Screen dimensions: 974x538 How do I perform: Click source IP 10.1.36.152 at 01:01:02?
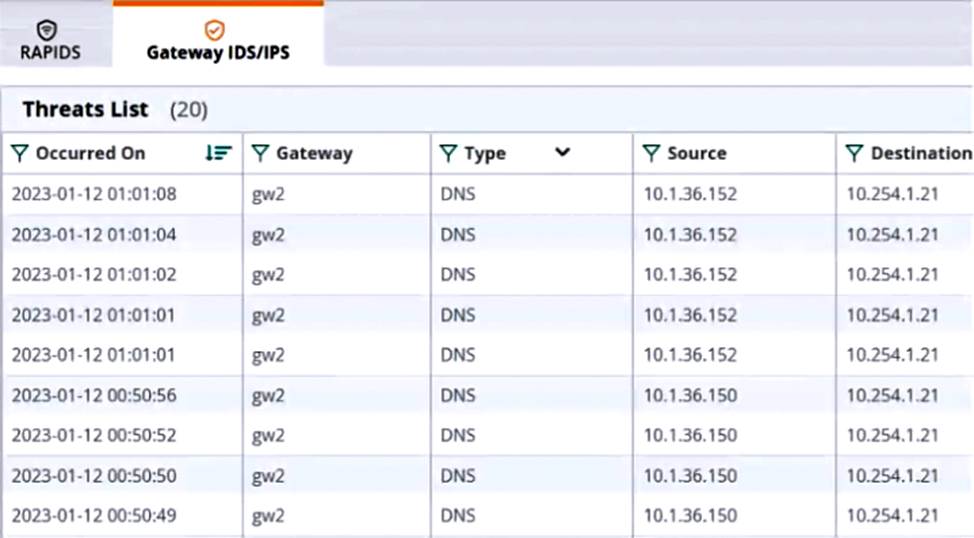click(x=690, y=275)
